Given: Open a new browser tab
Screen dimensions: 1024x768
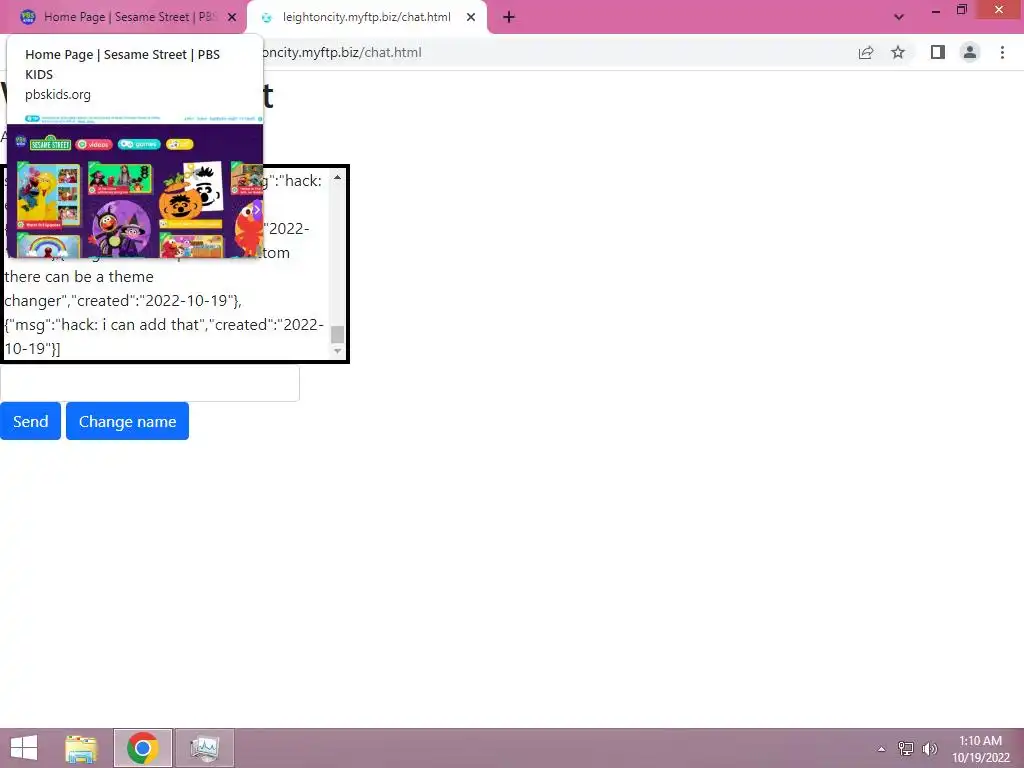Looking at the screenshot, I should [x=509, y=17].
